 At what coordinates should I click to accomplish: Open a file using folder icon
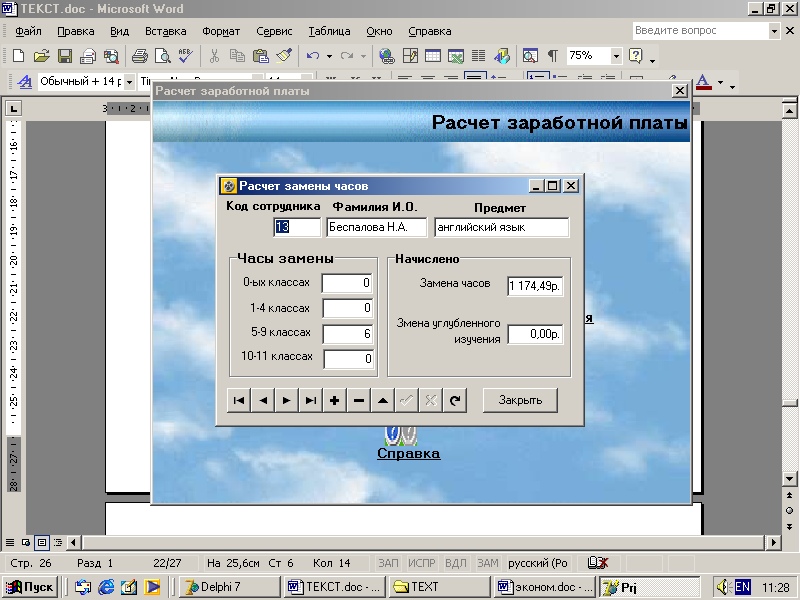[x=41, y=56]
